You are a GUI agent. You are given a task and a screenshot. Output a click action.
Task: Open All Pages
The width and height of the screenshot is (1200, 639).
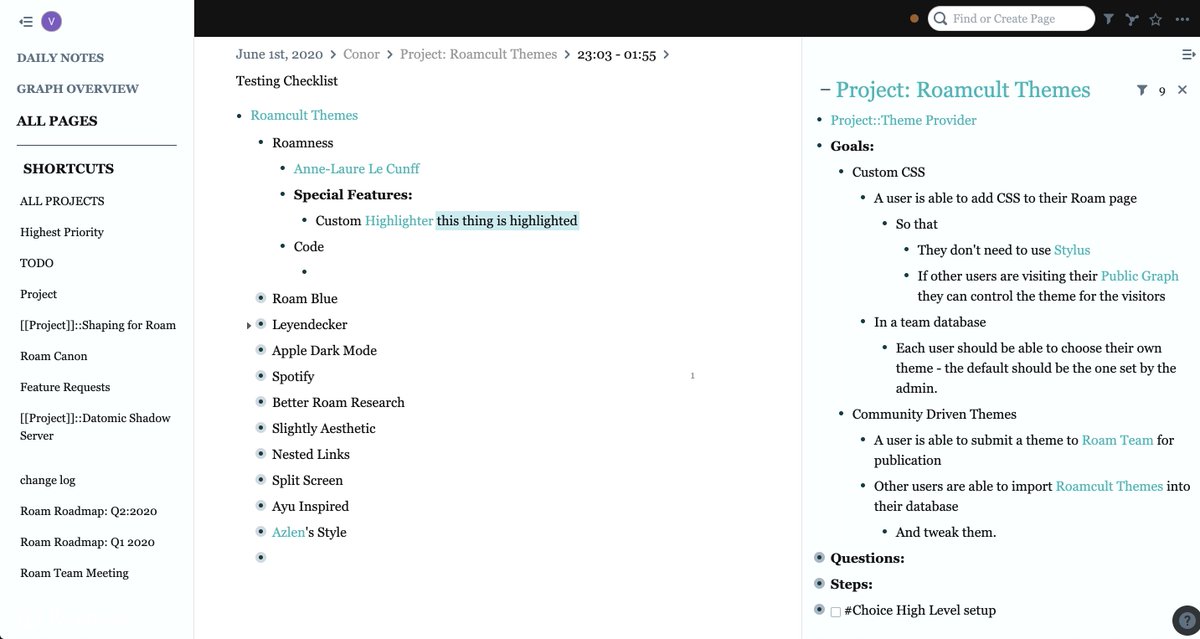coord(57,121)
